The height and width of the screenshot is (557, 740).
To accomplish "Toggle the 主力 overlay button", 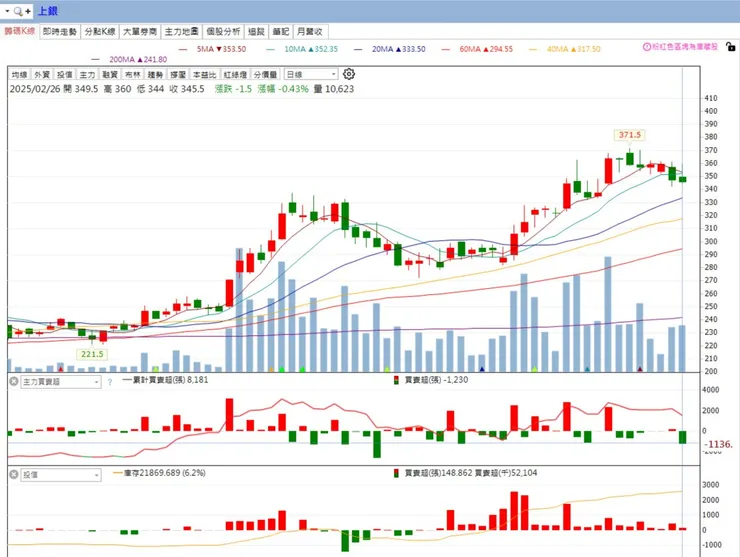I will click(x=87, y=75).
